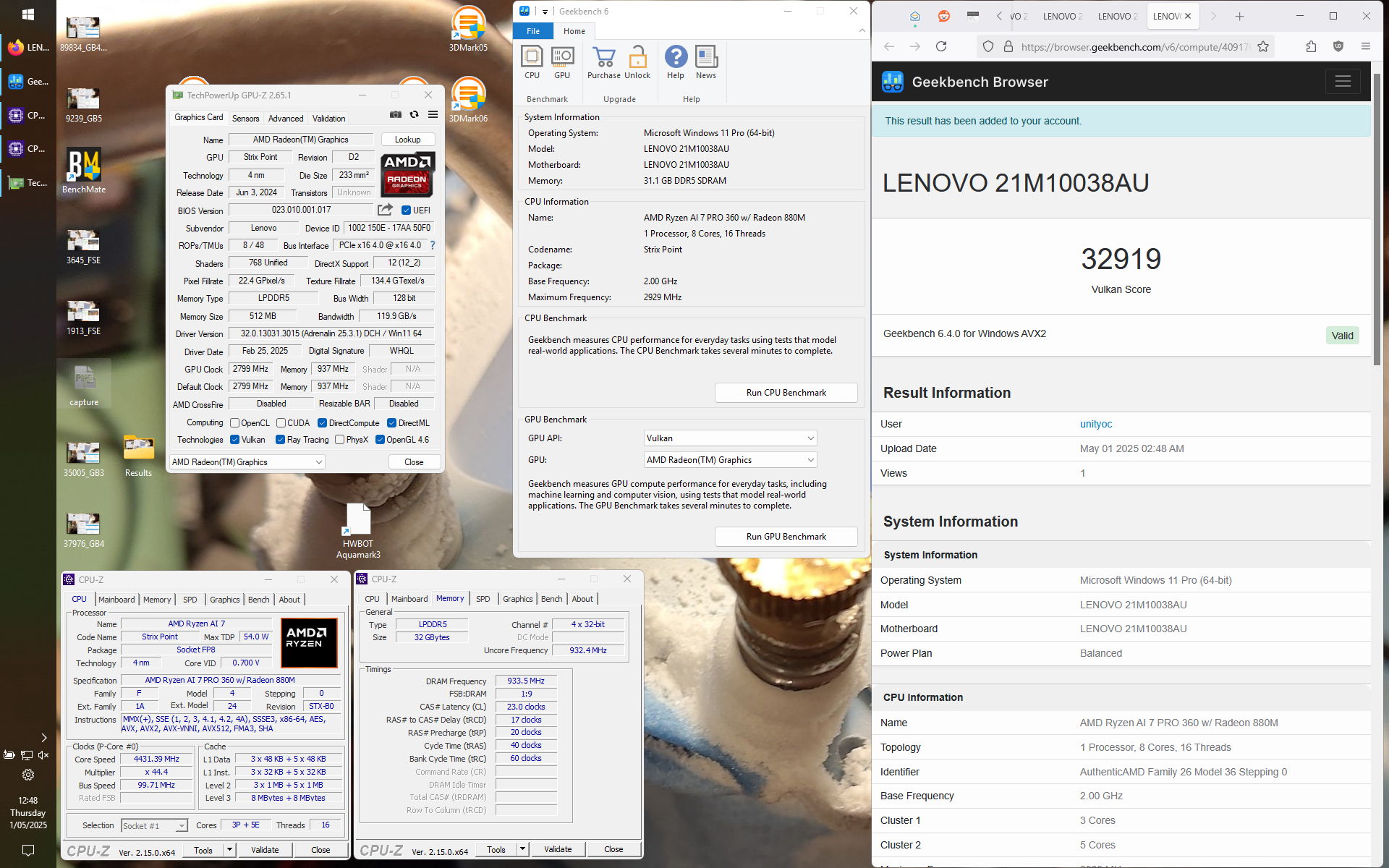Toggle the UEFI checkbox in GPU-Z
This screenshot has width=1389, height=868.
pyautogui.click(x=407, y=210)
